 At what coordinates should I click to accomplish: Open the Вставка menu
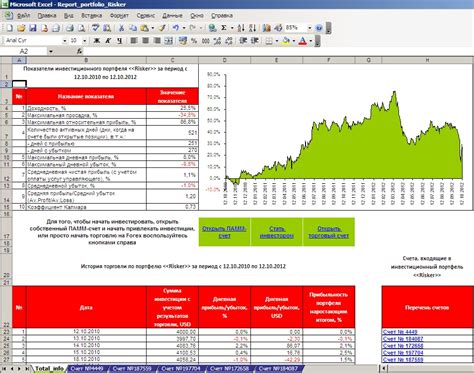(91, 16)
